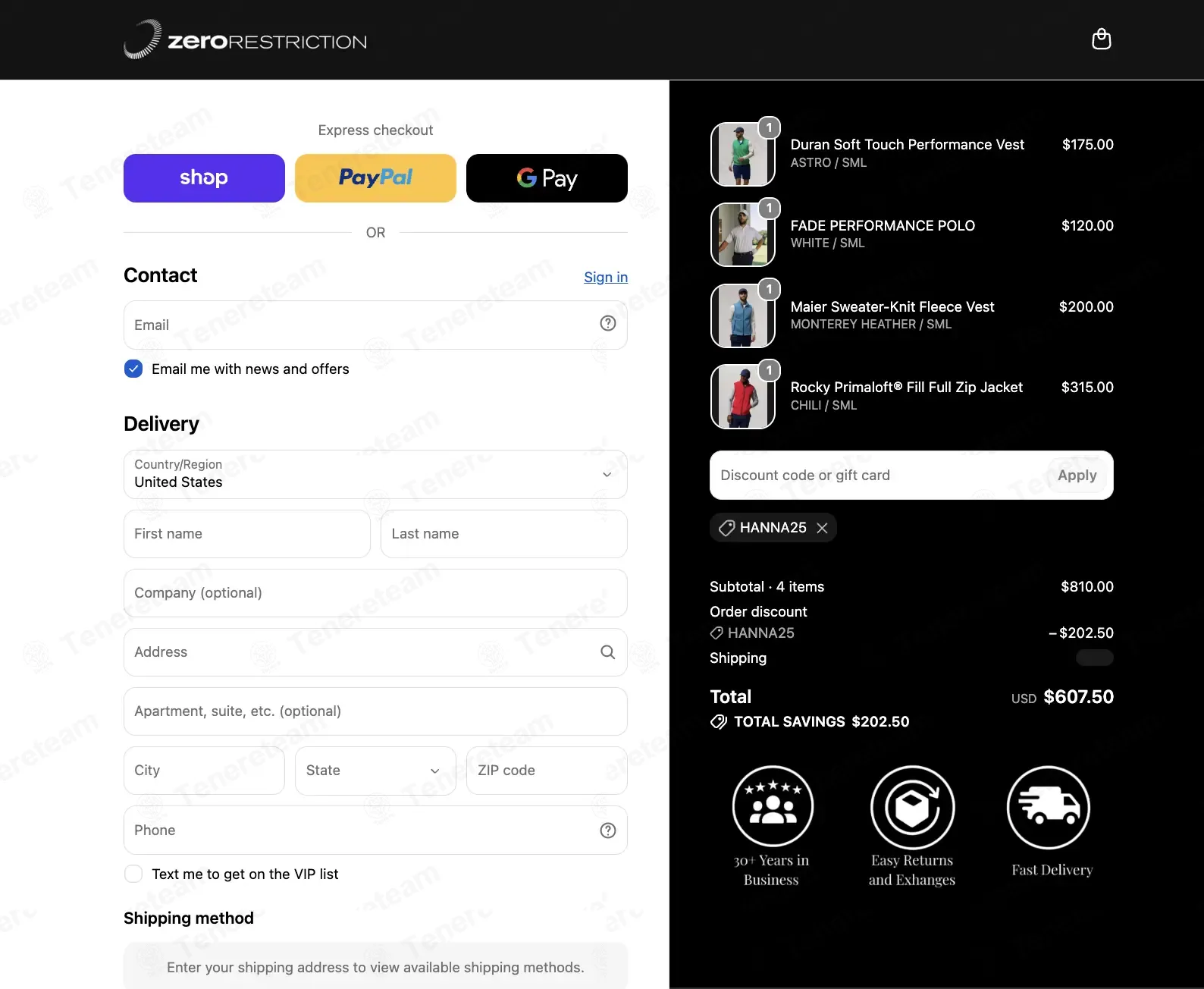Viewport: 1204px width, 989px height.
Task: Focus the Discount code or gift card field
Action: click(879, 476)
